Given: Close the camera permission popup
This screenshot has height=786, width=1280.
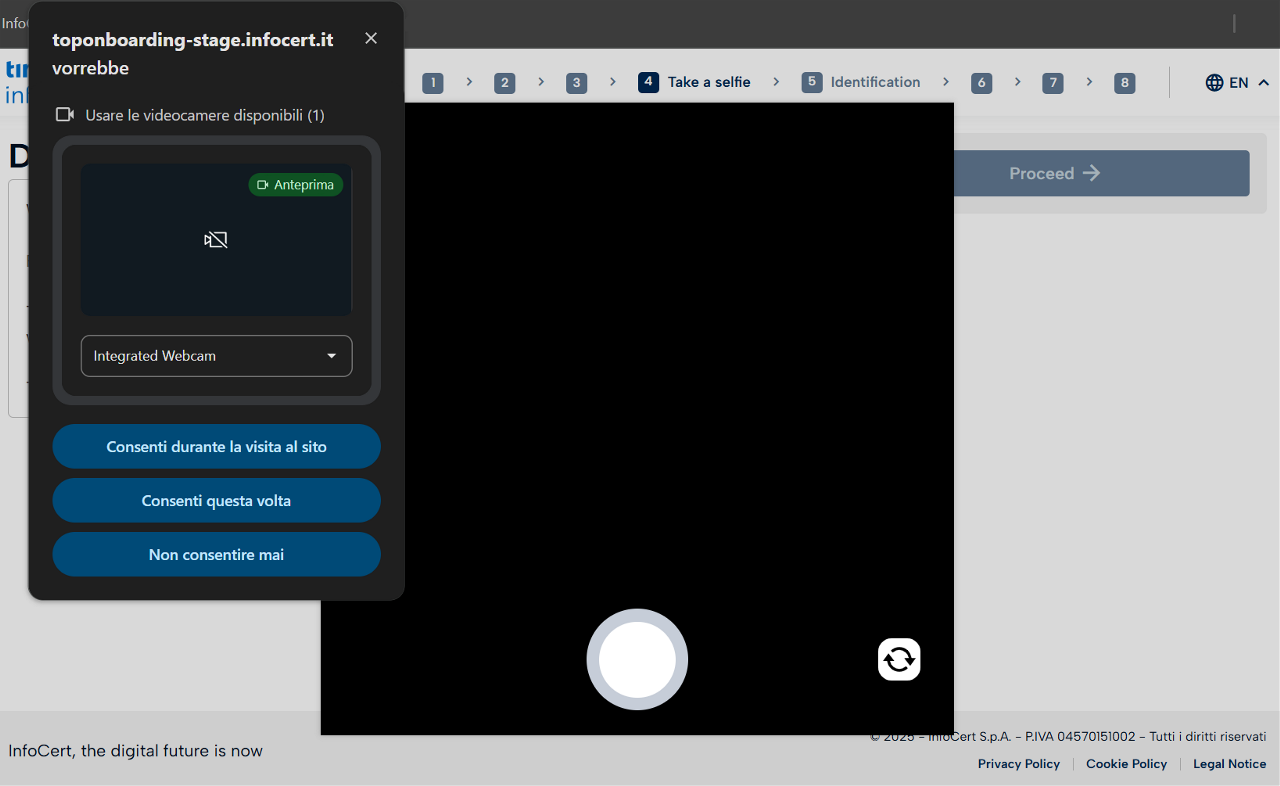Looking at the screenshot, I should [371, 38].
